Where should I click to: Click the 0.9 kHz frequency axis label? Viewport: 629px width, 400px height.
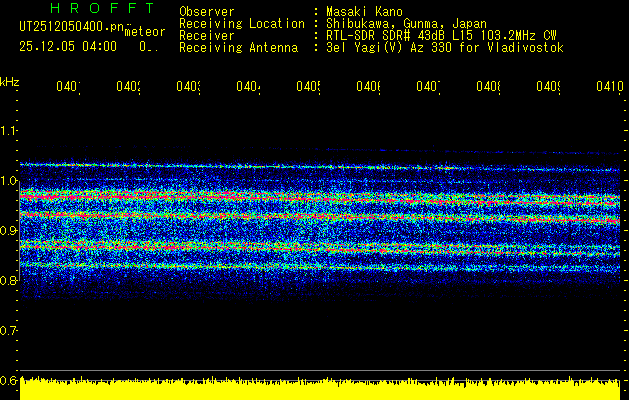click(8, 230)
